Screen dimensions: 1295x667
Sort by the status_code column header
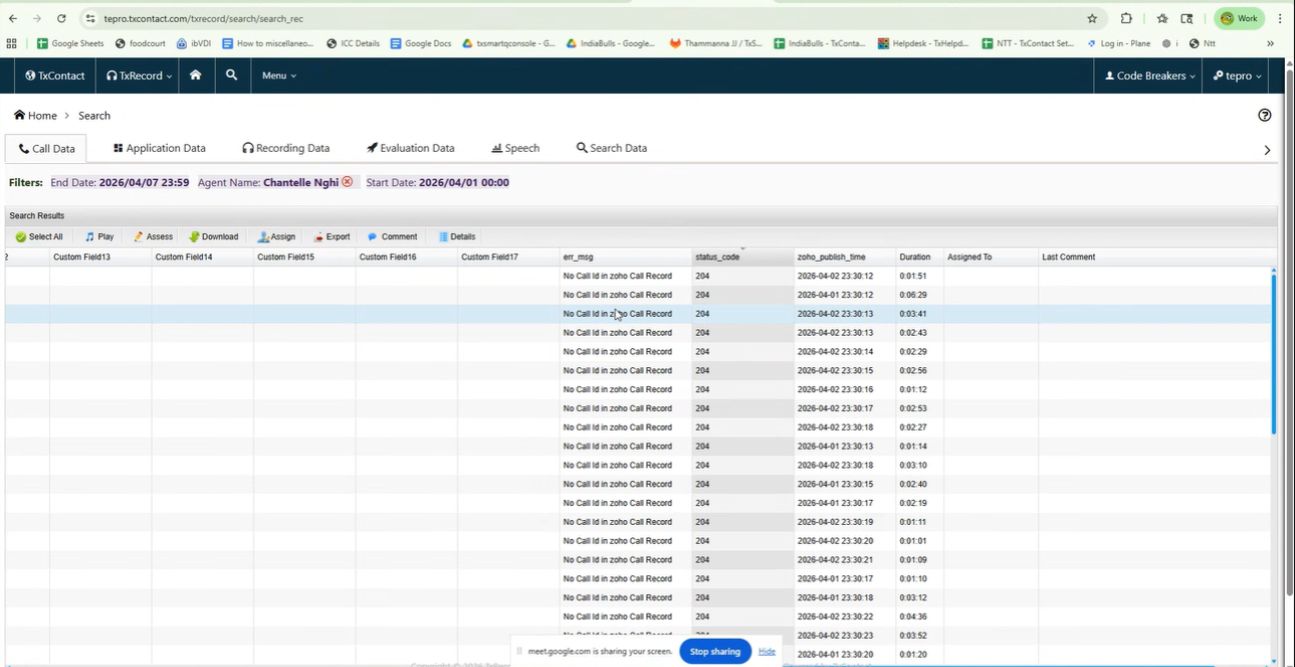(x=717, y=257)
